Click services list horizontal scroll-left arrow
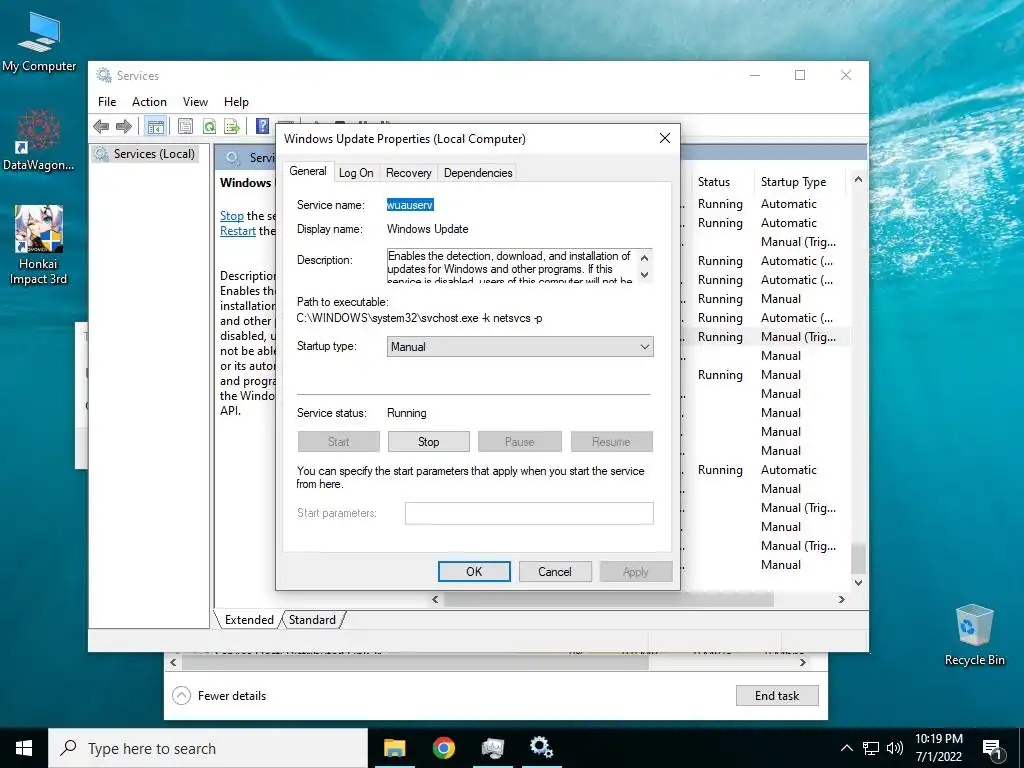 tap(436, 599)
